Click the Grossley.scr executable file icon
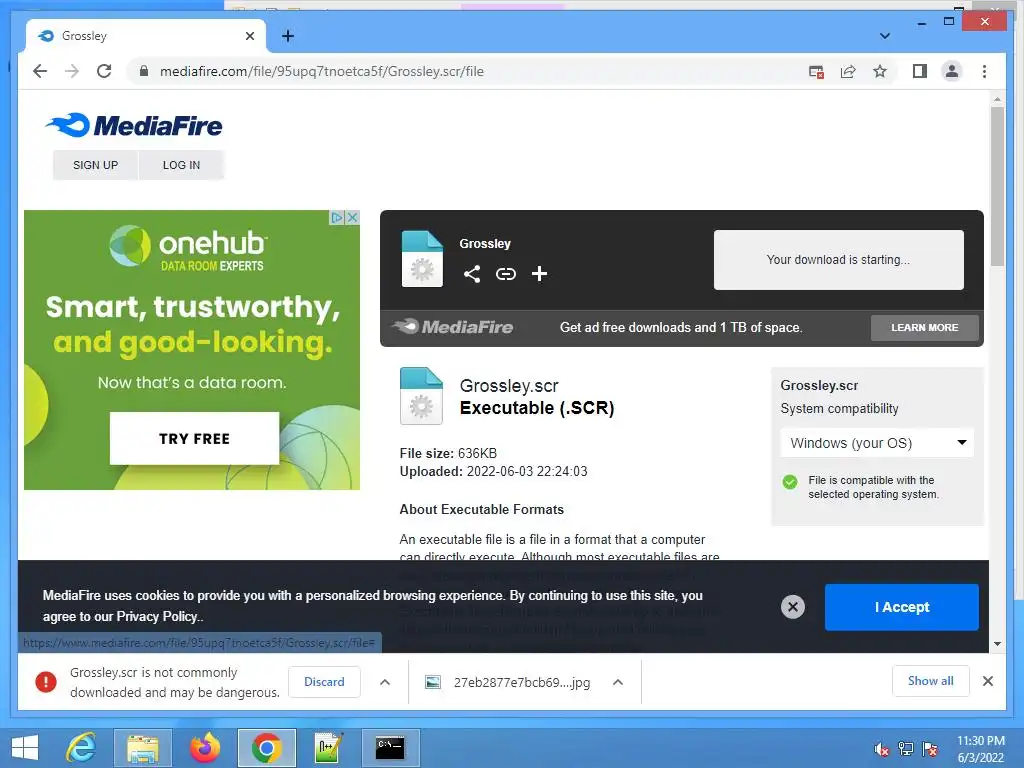Screen dimensions: 1024x768 (x=421, y=396)
